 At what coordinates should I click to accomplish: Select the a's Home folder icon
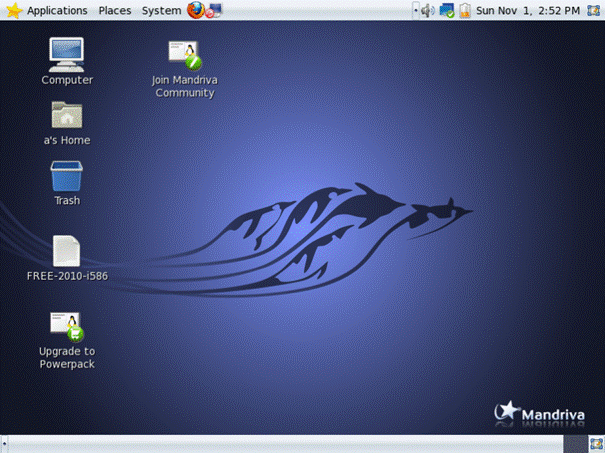(x=67, y=115)
